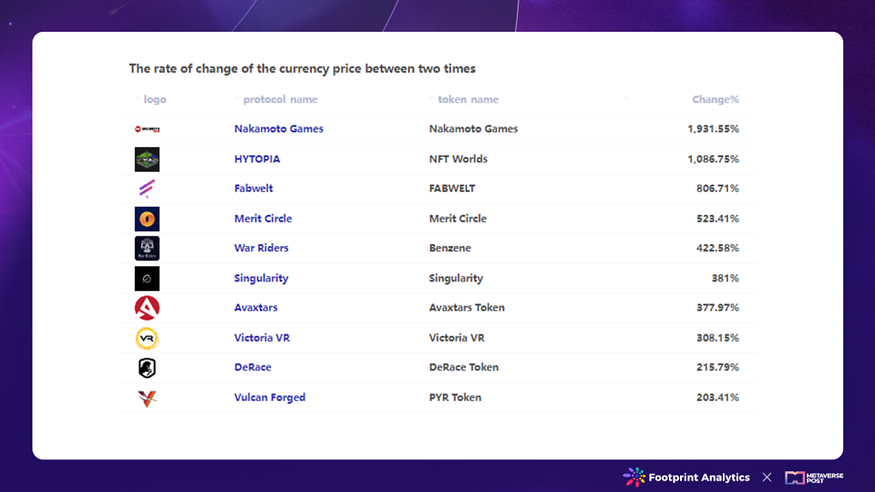Select the 806.71% change value
This screenshot has width=875, height=492.
click(x=718, y=189)
